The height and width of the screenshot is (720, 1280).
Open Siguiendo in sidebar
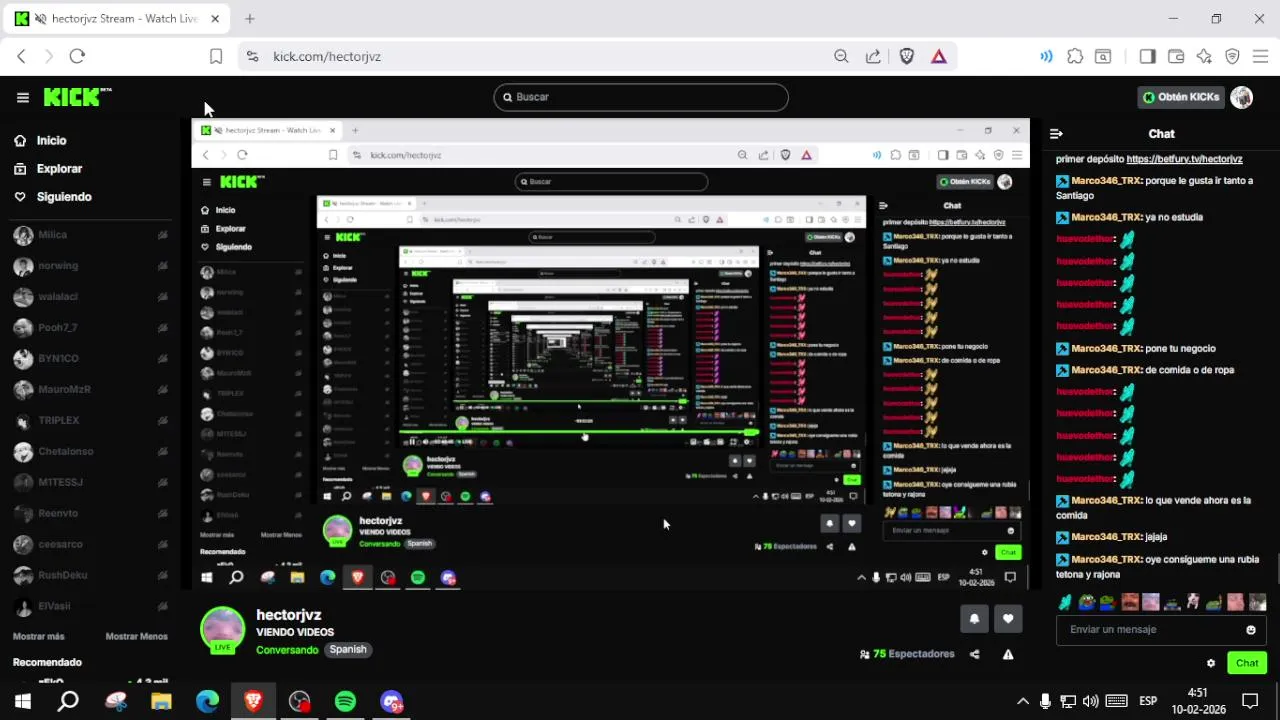[52, 197]
